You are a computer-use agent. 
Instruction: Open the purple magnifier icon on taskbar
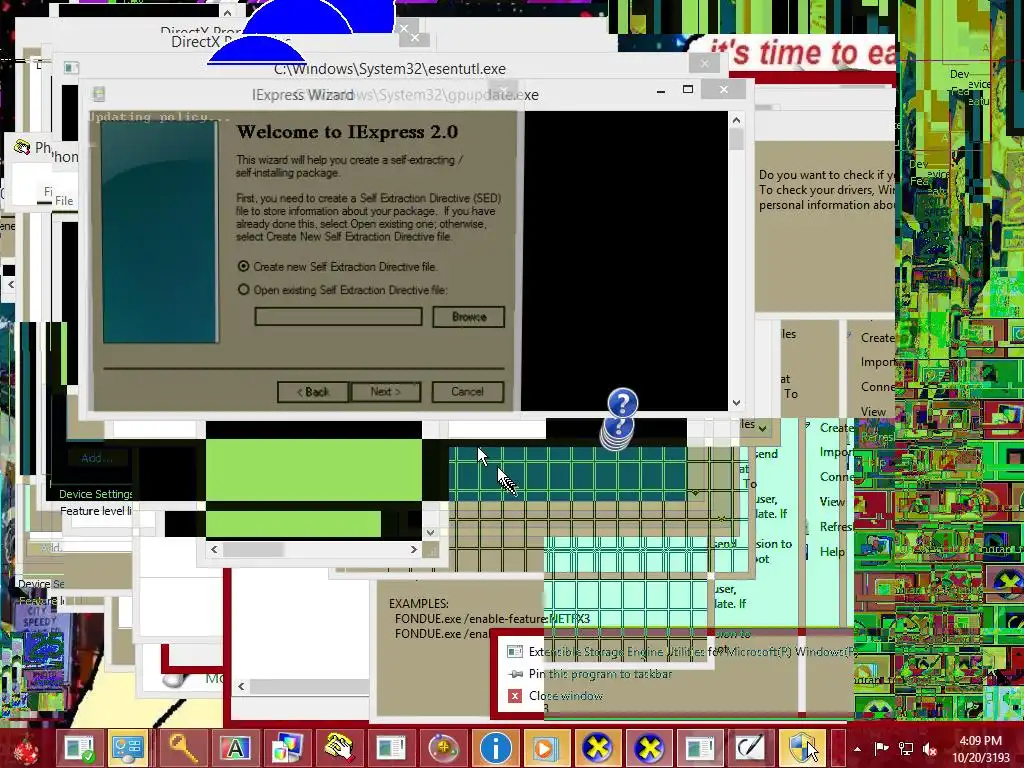(443, 748)
